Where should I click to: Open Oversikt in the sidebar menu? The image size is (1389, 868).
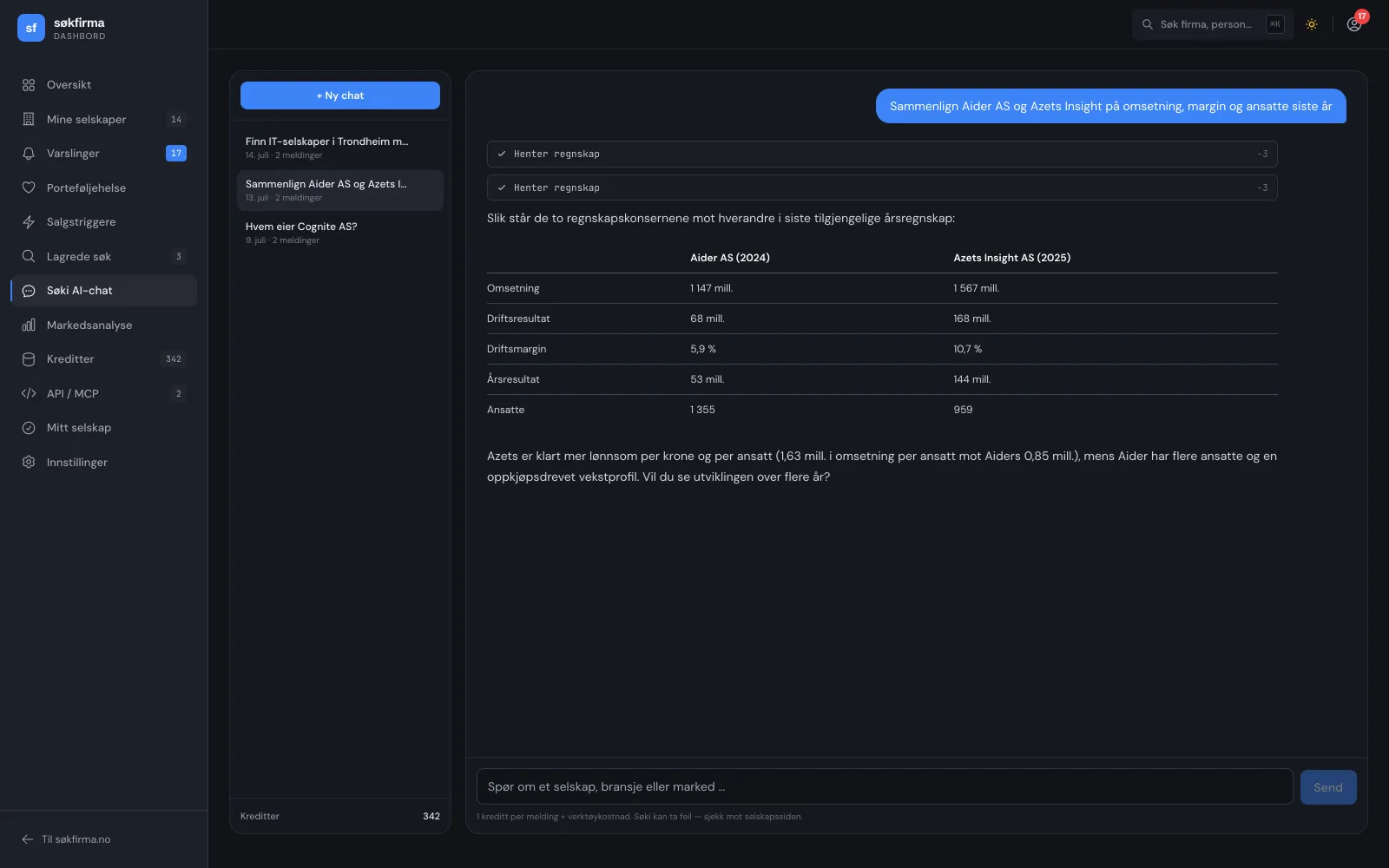[103, 85]
